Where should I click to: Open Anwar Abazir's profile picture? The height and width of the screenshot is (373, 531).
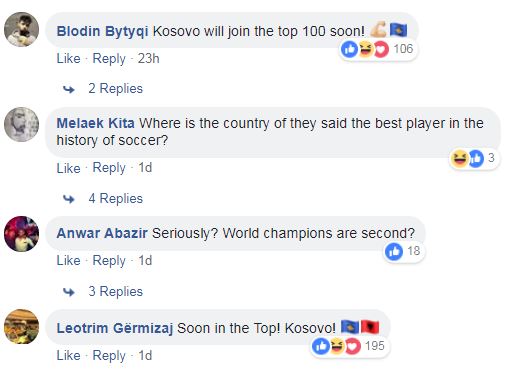[x=21, y=234]
